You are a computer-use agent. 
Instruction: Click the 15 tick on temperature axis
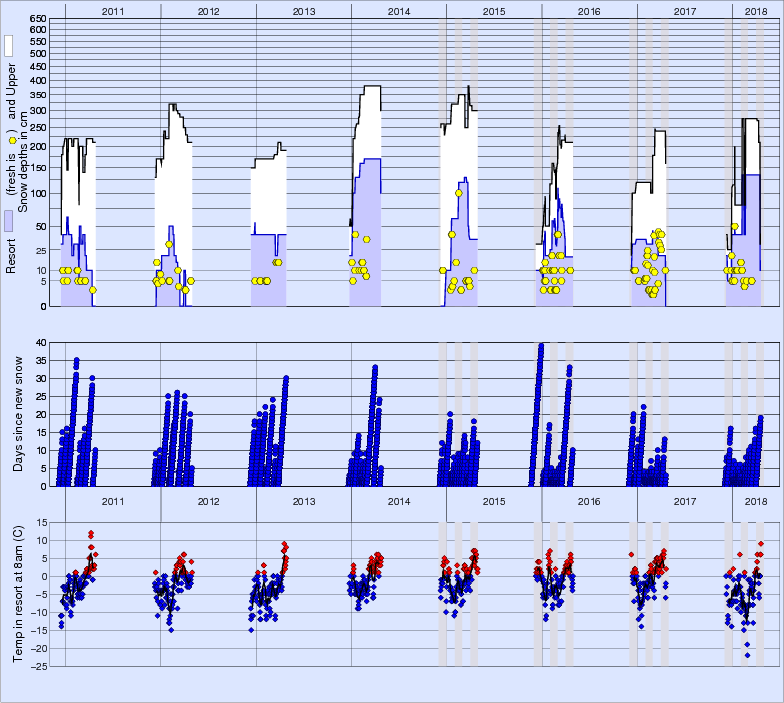[41, 522]
